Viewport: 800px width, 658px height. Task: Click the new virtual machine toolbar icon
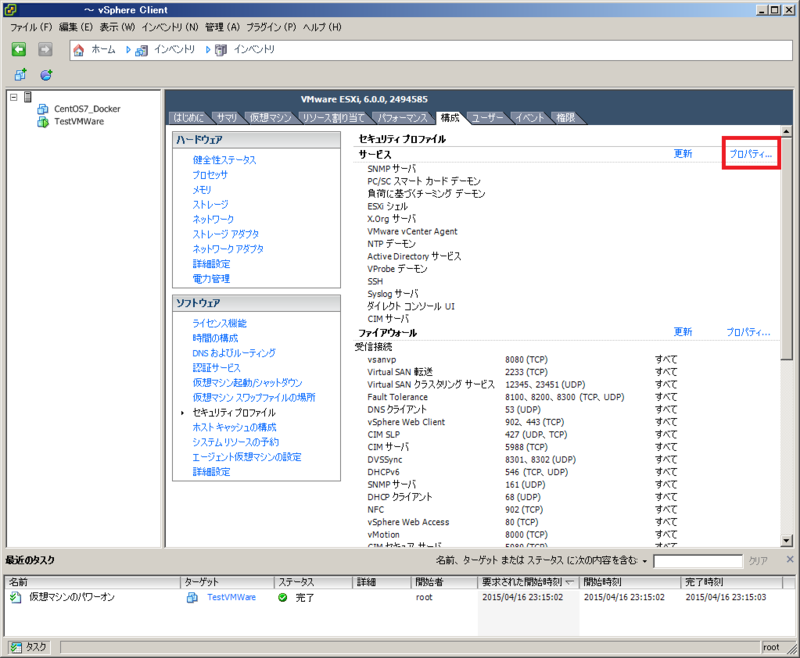[x=20, y=75]
